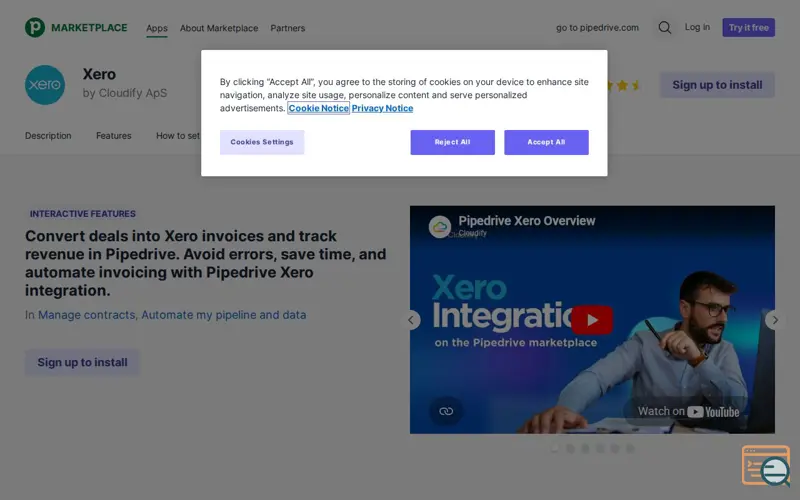This screenshot has height=500, width=800.
Task: Open About Marketplace
Action: pos(219,28)
